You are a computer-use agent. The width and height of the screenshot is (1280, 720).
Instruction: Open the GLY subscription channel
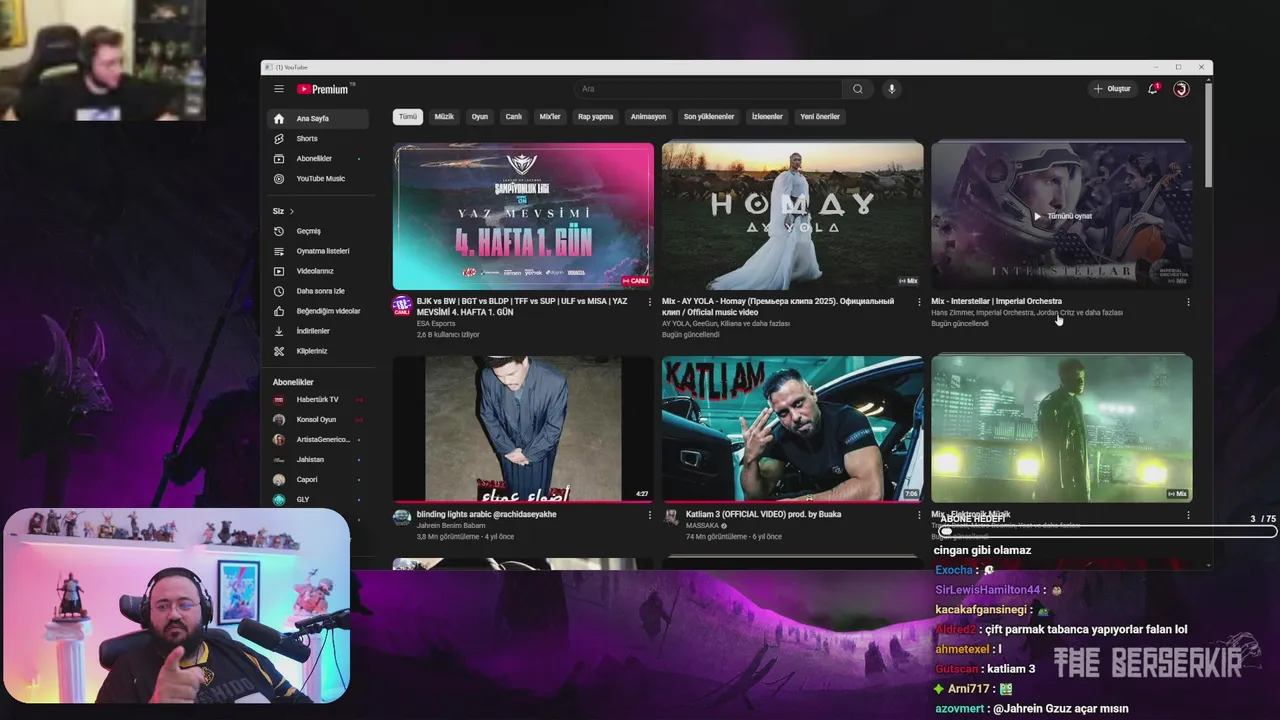coord(318,499)
